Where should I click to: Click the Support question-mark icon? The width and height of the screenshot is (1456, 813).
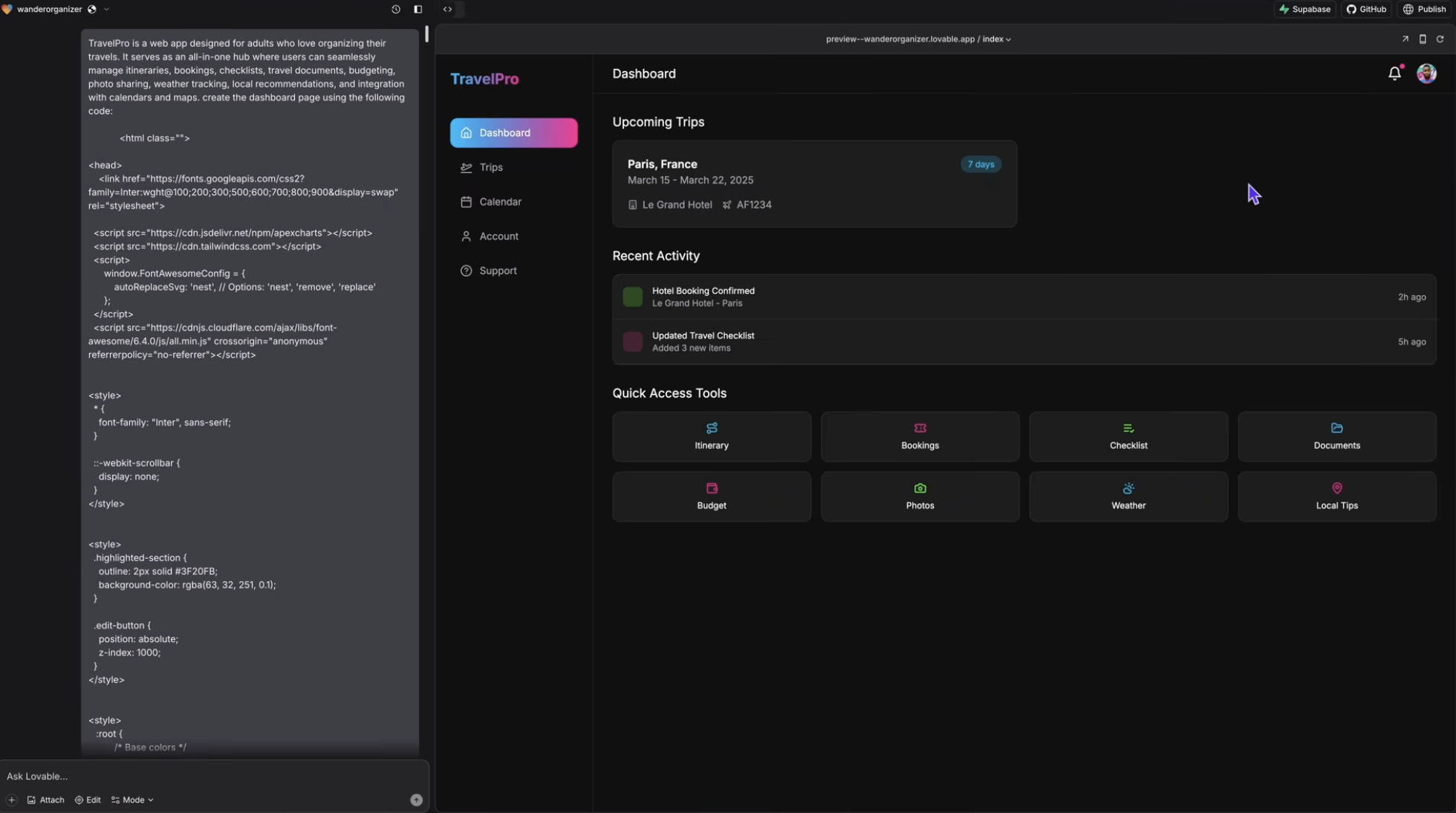coord(466,271)
